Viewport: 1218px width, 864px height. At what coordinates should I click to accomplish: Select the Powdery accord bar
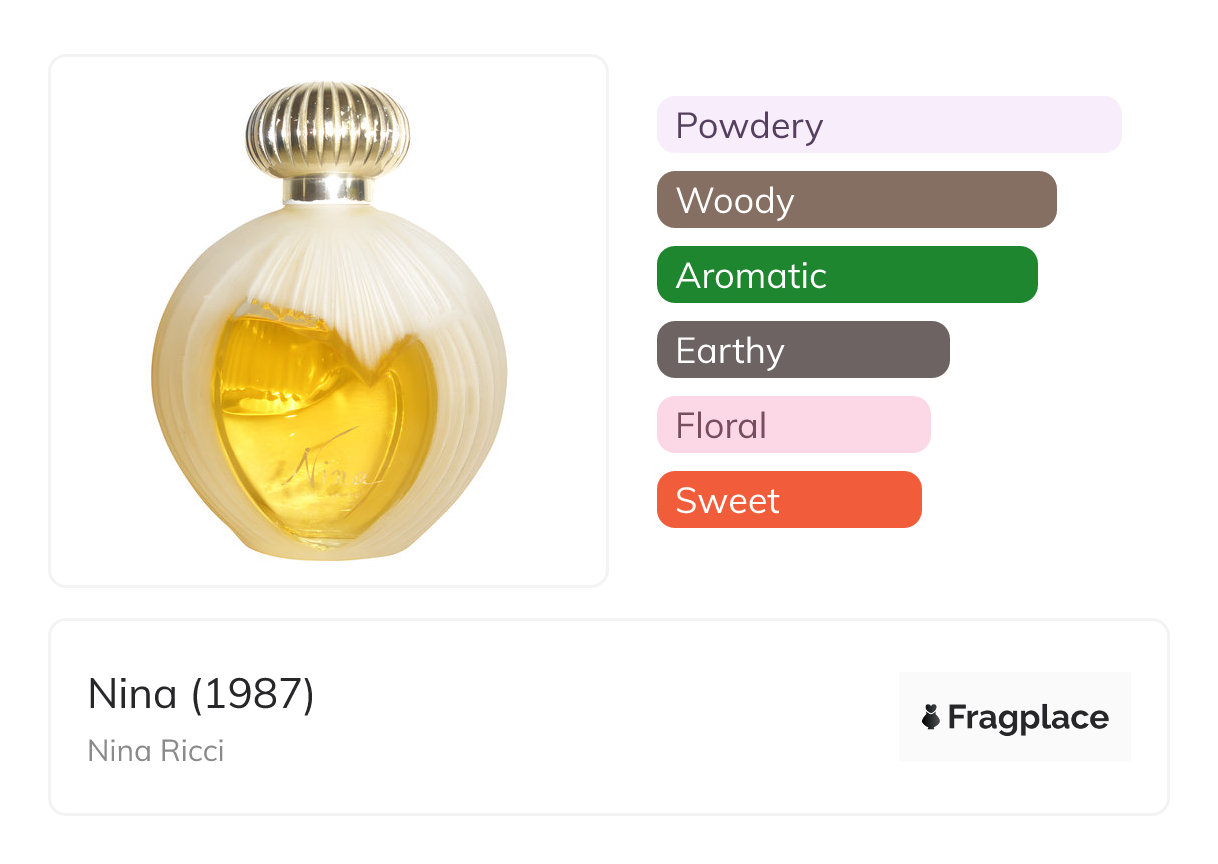point(888,125)
